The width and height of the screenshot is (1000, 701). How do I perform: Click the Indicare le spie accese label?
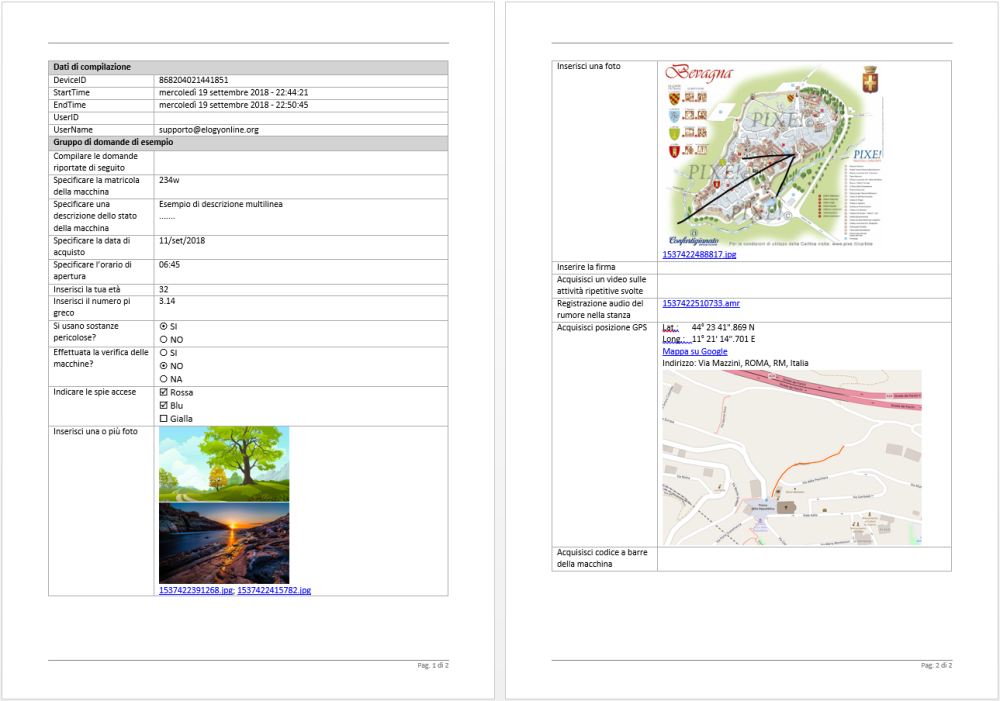tap(94, 392)
